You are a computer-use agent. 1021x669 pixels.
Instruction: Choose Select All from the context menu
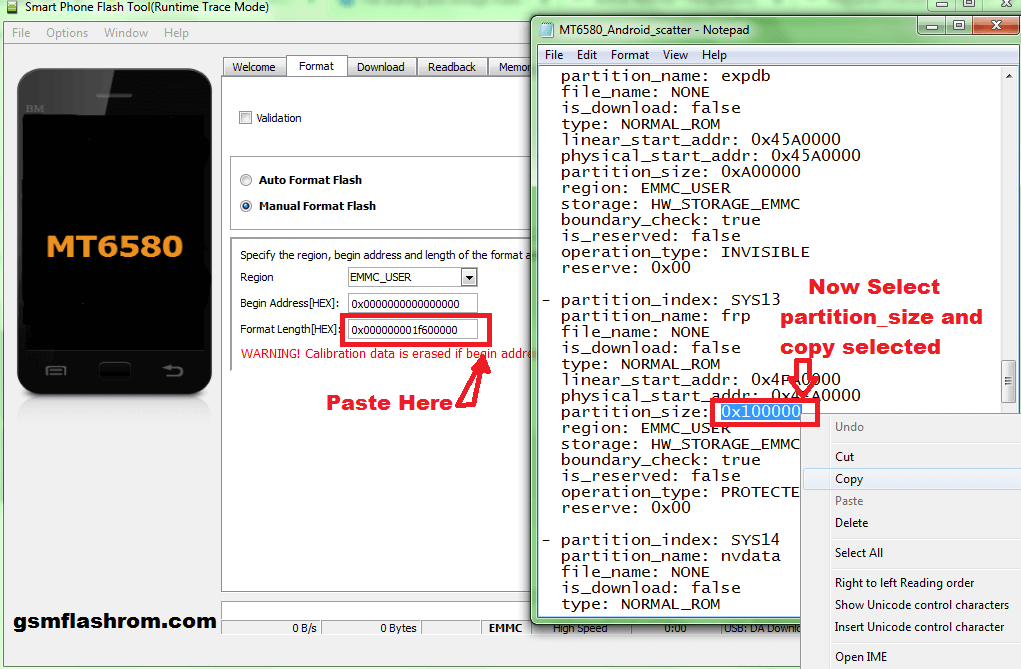912,553
